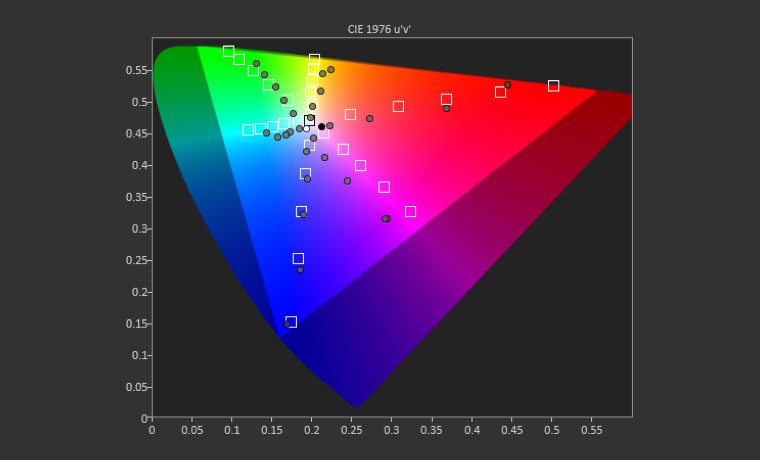Click the blue target square at v' 0.25
The width and height of the screenshot is (760, 460).
pyautogui.click(x=298, y=258)
